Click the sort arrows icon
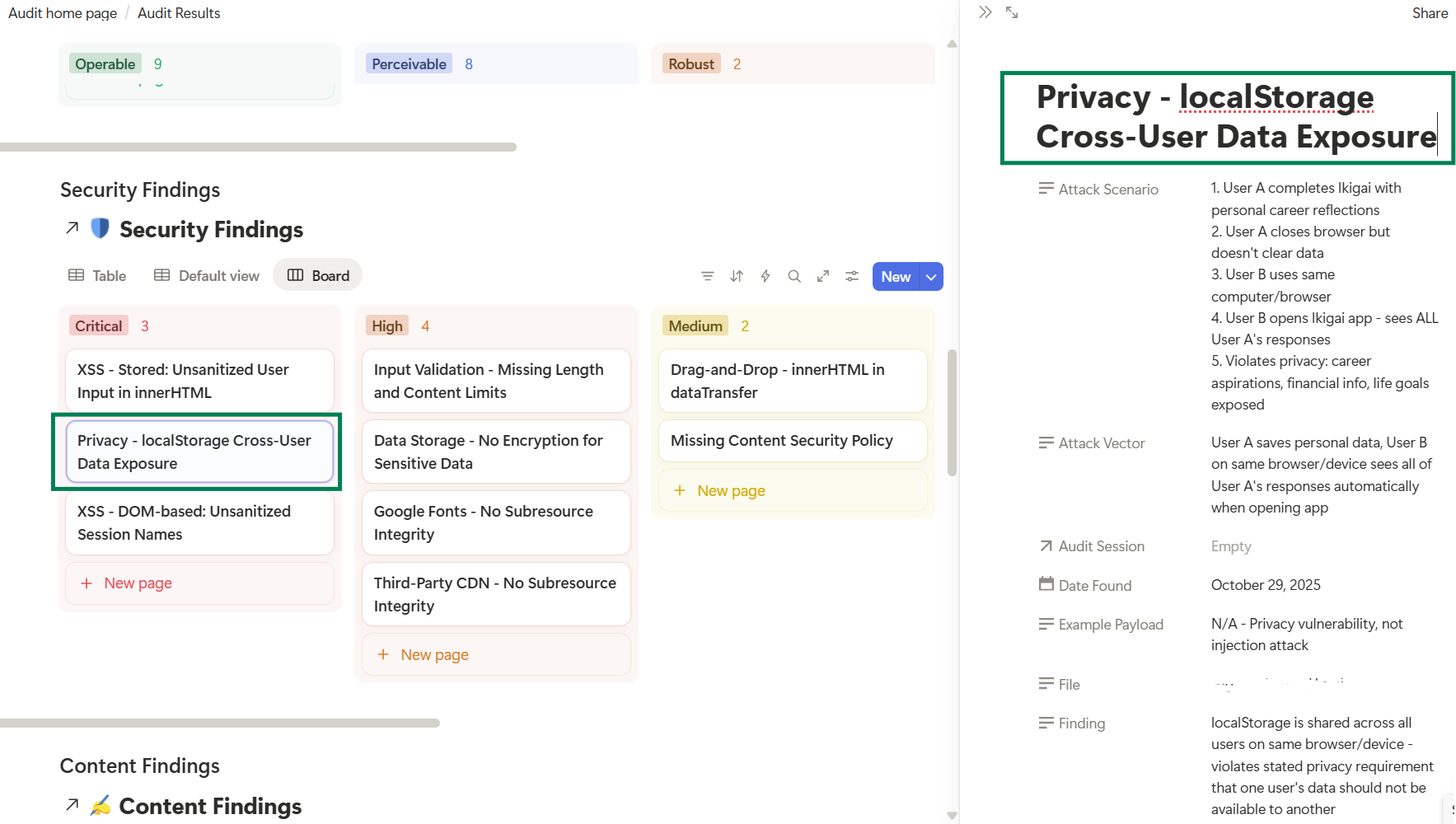The width and height of the screenshot is (1456, 824). (736, 276)
